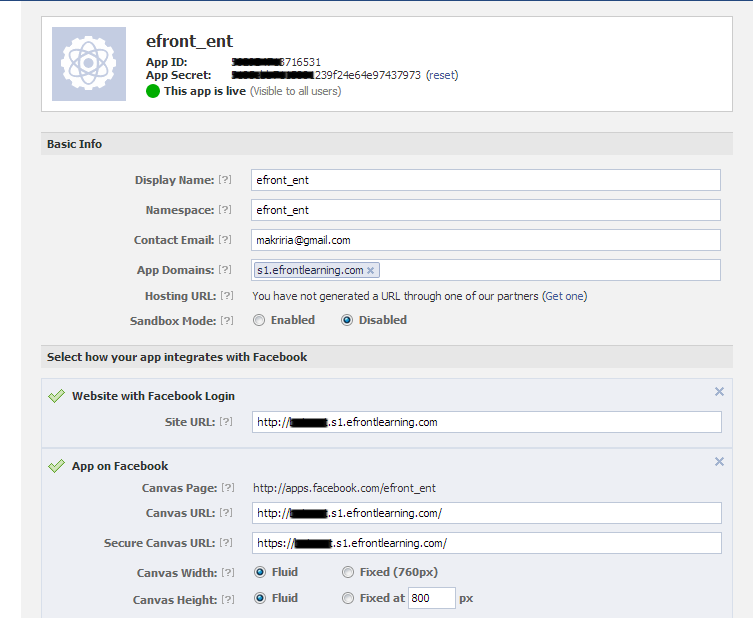Click the App Secret value

click(326, 75)
